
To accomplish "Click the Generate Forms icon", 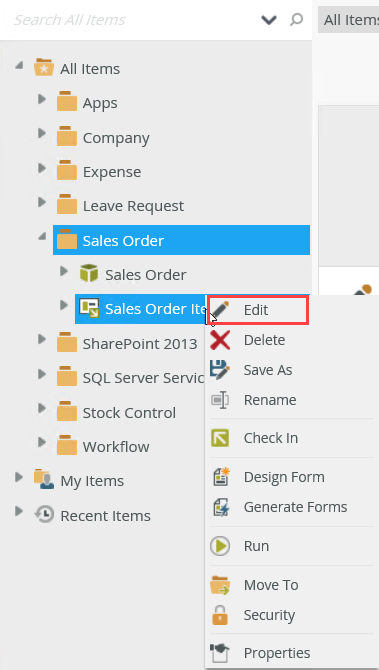I will coord(221,507).
